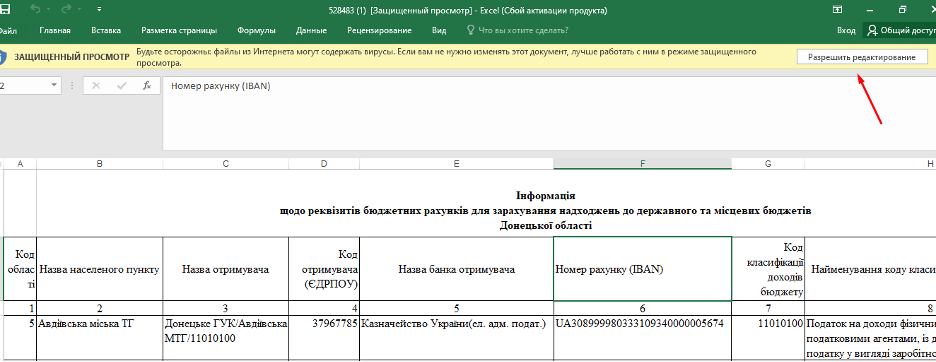Click the Общий доступ share button
The width and height of the screenshot is (936, 362).
[899, 30]
